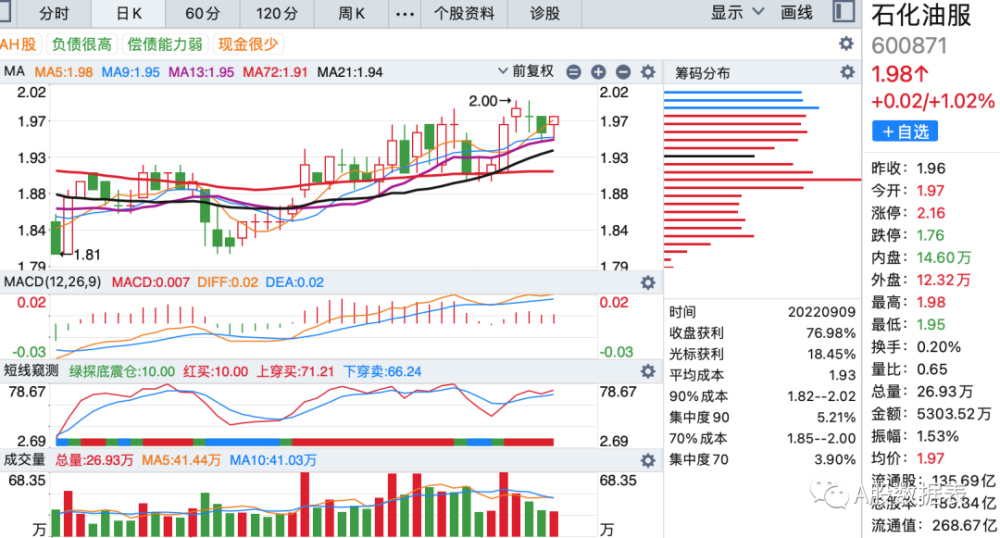Image resolution: width=1000 pixels, height=538 pixels.
Task: Switch to 分时 time-share tab
Action: [54, 13]
